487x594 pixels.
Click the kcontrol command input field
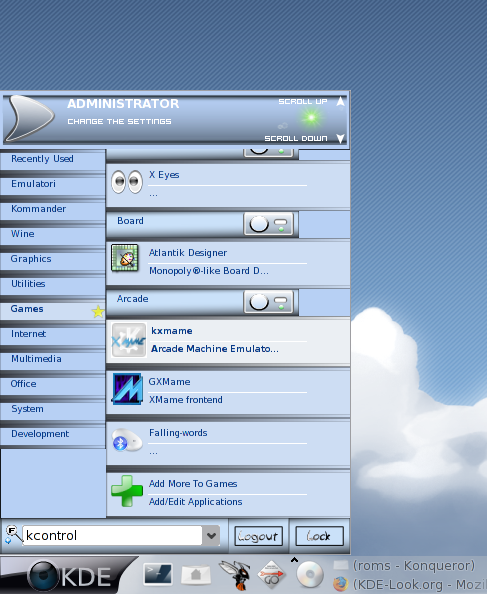tap(112, 536)
